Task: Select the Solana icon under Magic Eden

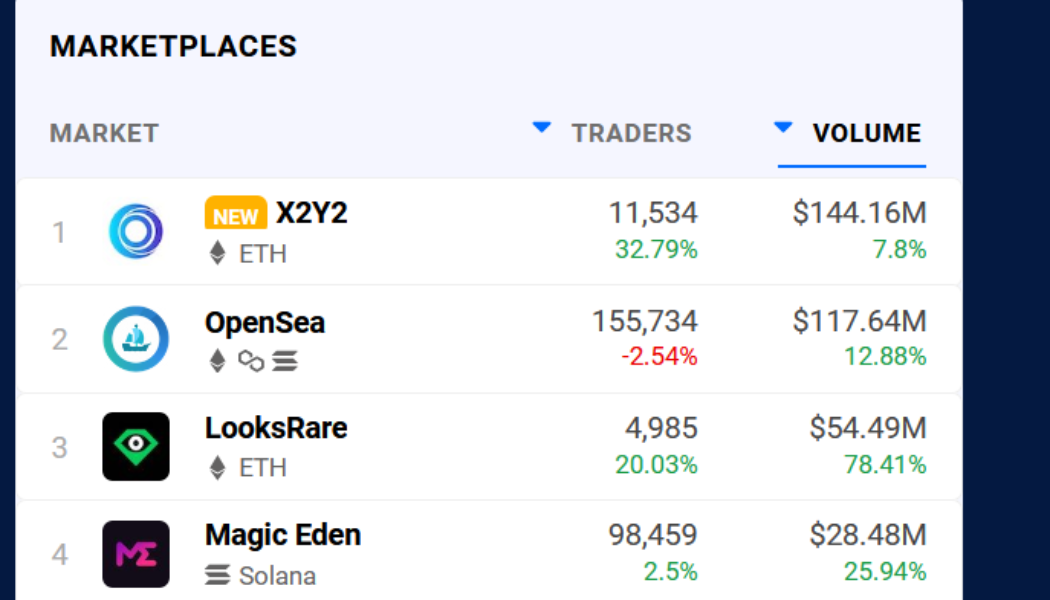Action: pyautogui.click(x=218, y=575)
